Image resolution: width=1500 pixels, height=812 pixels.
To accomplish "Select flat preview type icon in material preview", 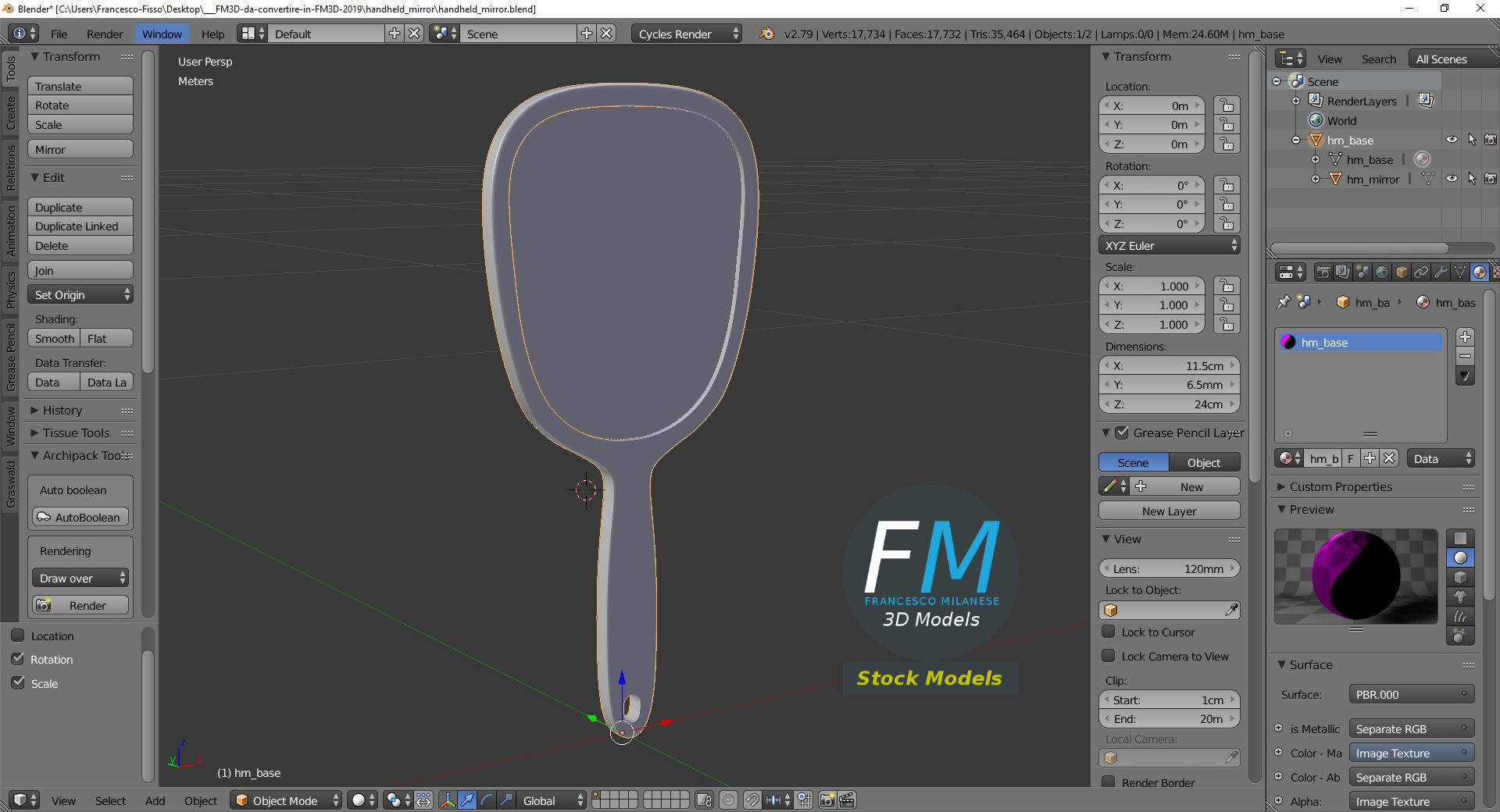I will [1460, 538].
